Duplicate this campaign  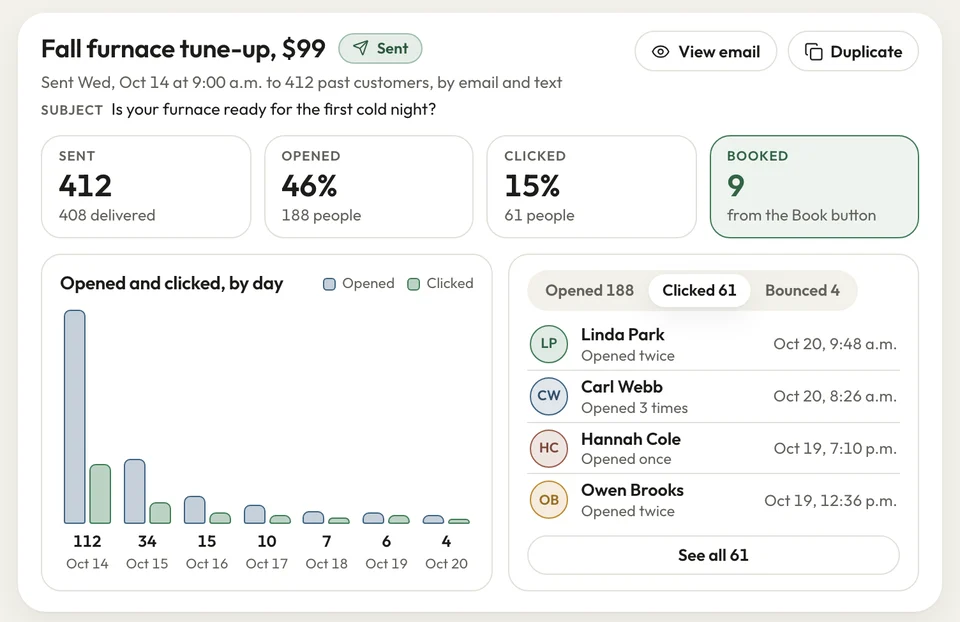pyautogui.click(x=853, y=51)
